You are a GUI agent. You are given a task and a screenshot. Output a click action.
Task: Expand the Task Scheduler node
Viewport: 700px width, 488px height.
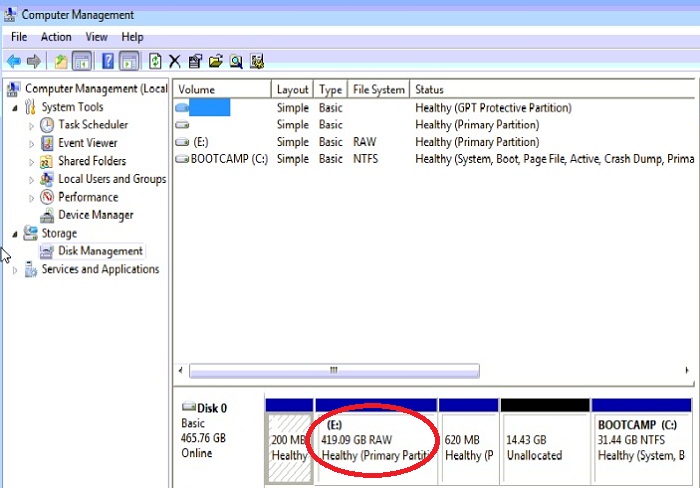tap(31, 126)
